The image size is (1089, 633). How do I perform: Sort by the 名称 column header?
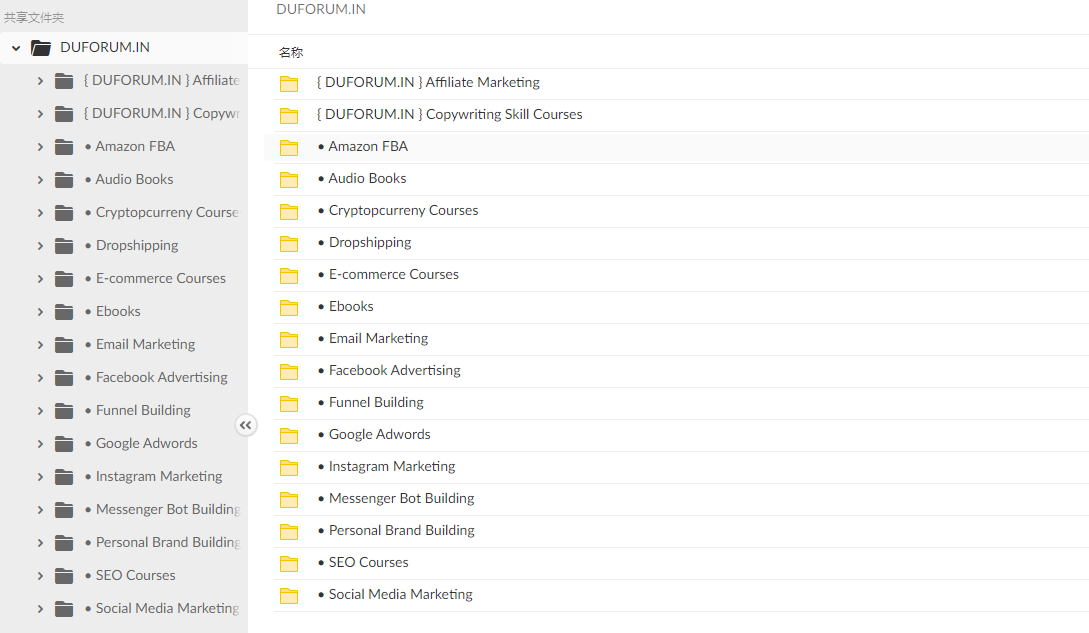(291, 52)
